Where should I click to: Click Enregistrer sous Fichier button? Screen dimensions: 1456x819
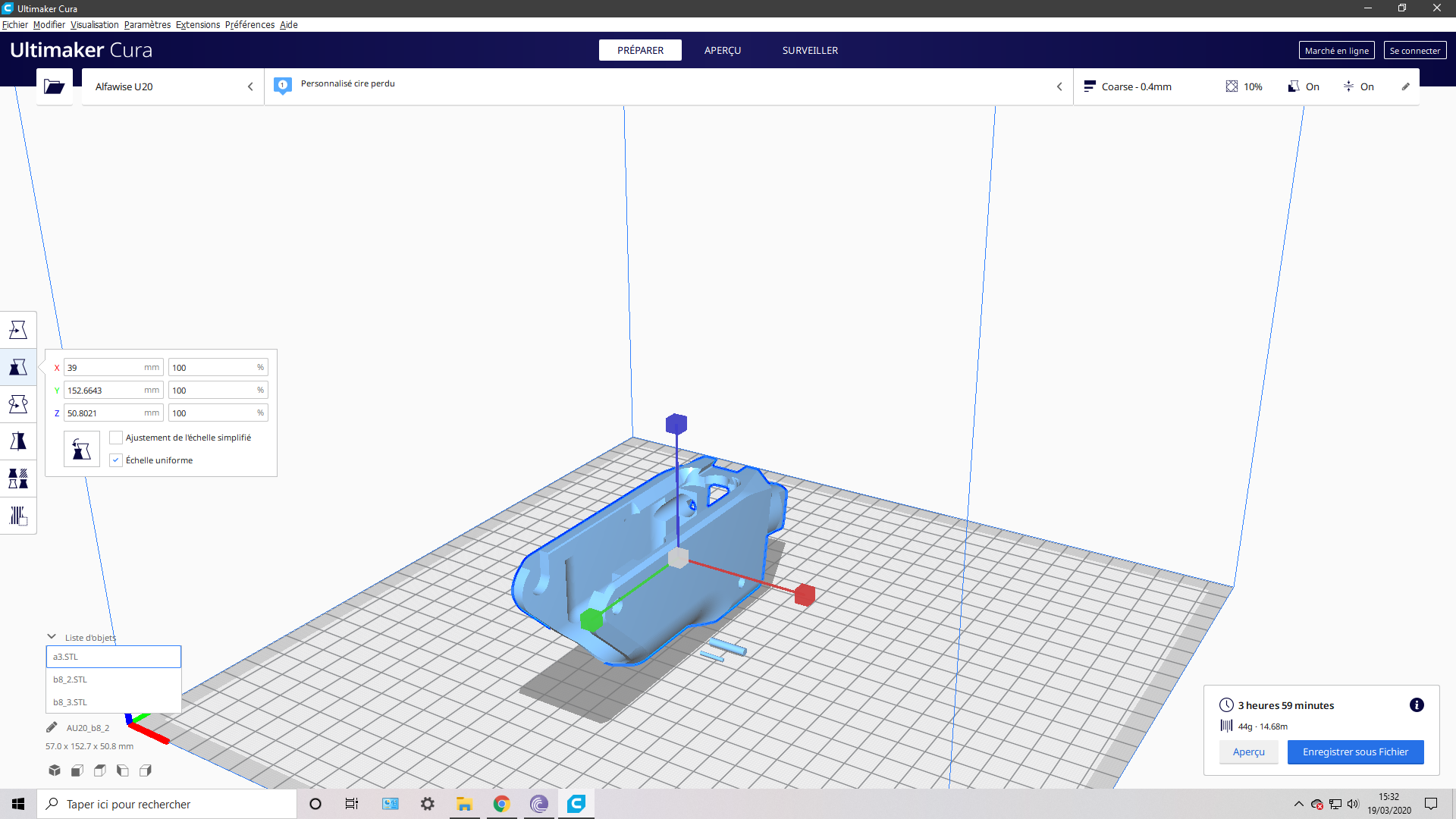[1355, 752]
